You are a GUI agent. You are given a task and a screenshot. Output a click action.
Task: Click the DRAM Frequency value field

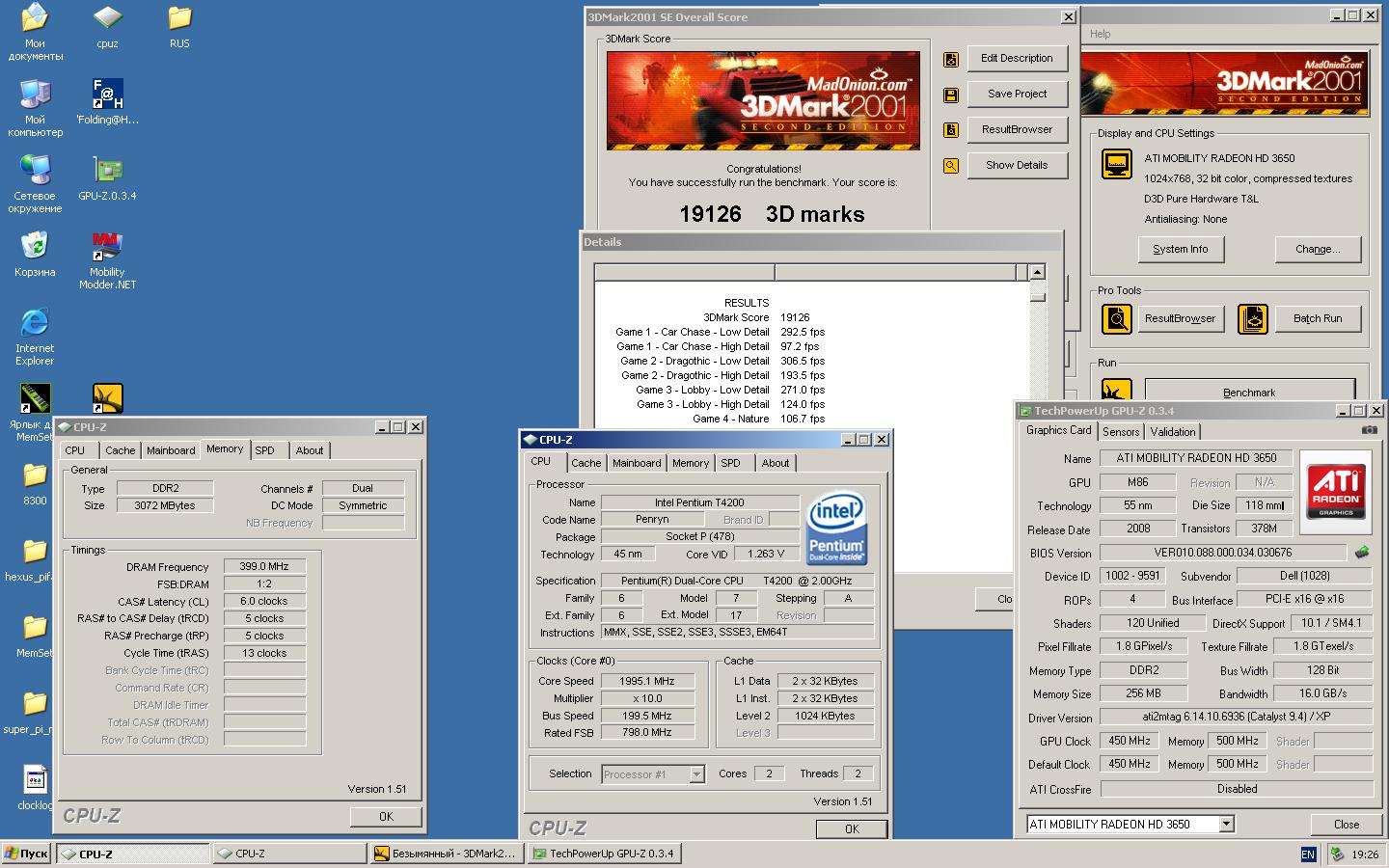264,566
